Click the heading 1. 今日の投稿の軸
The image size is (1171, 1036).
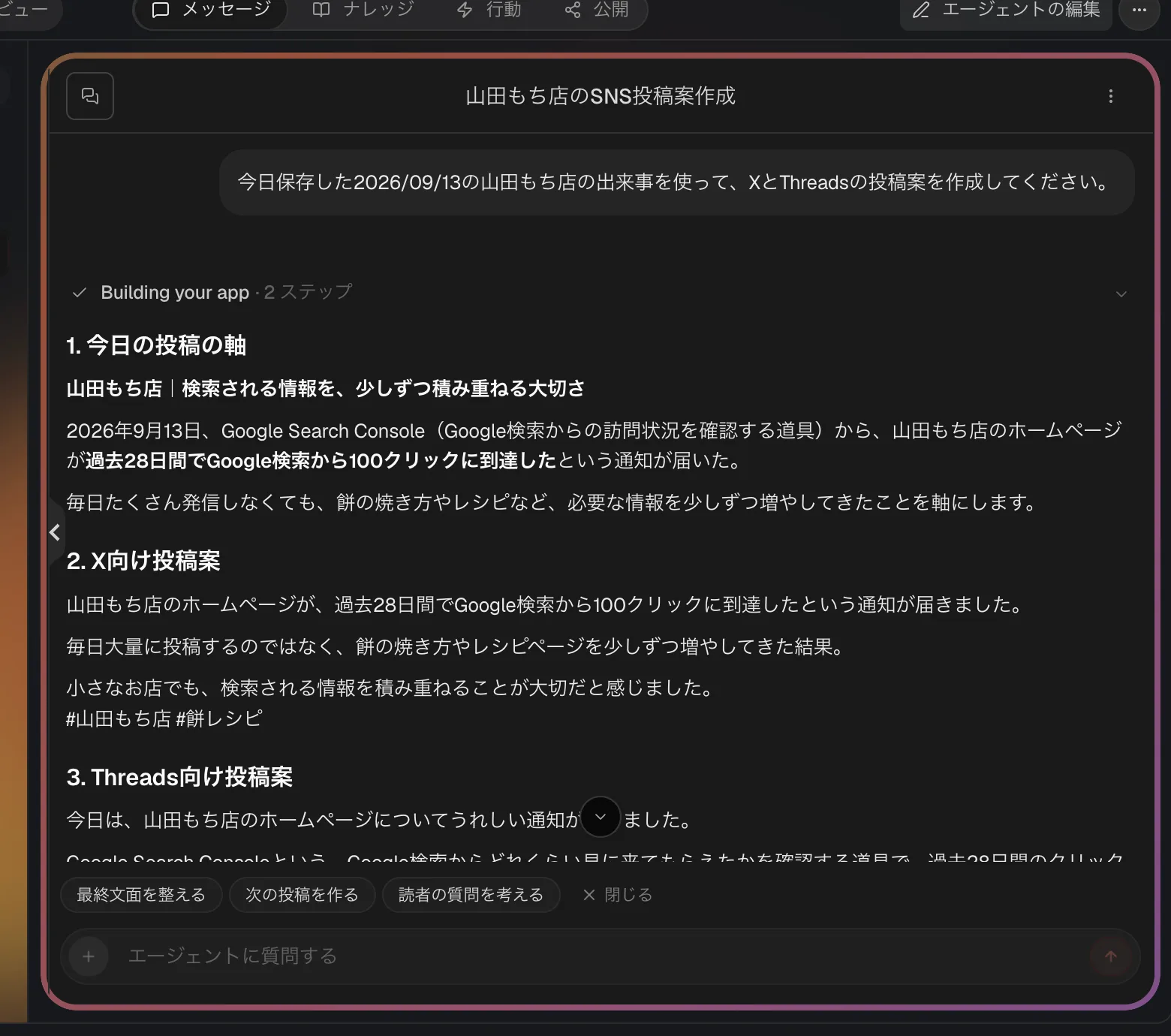[156, 345]
